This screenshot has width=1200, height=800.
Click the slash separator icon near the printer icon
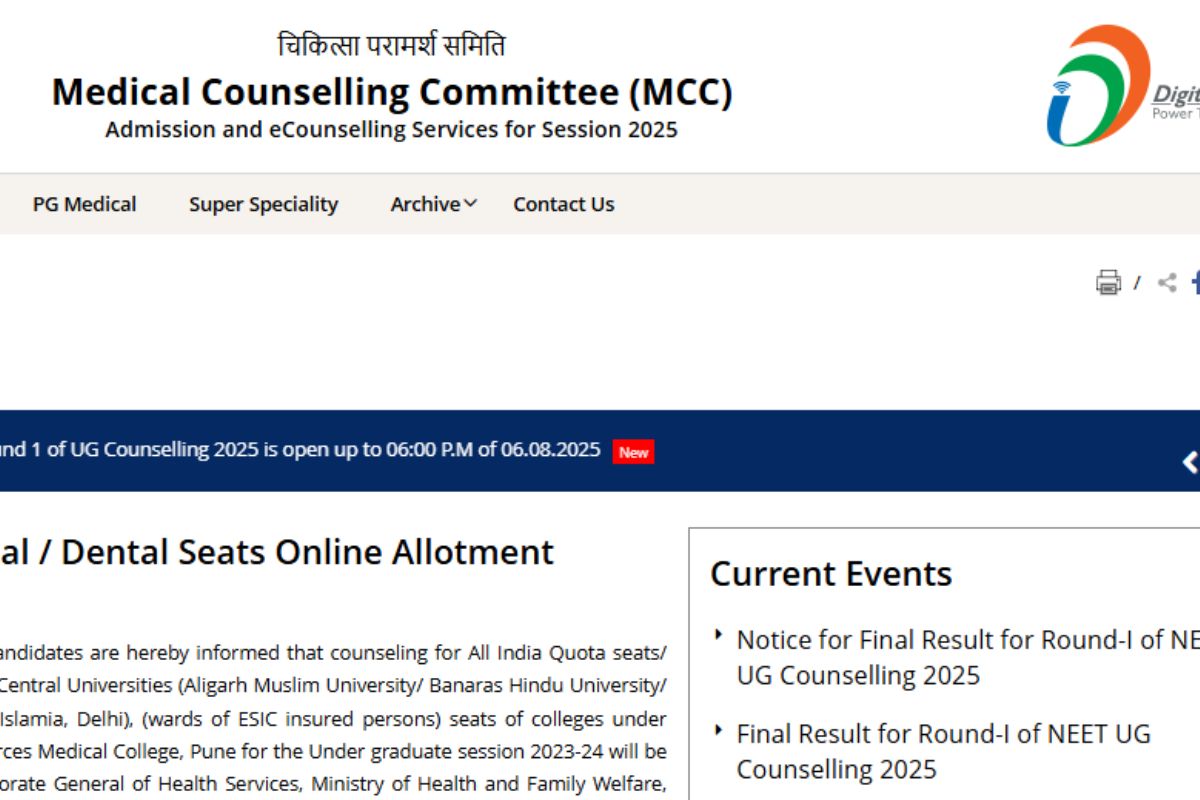pos(1137,284)
